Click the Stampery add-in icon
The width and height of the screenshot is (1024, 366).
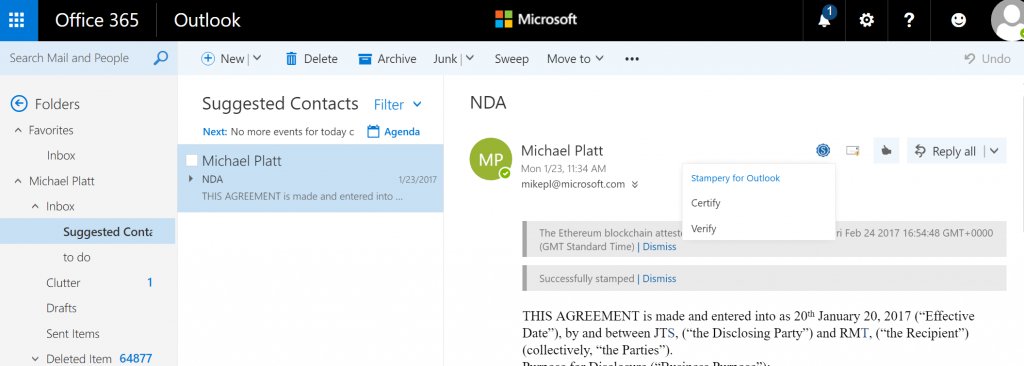[x=823, y=151]
